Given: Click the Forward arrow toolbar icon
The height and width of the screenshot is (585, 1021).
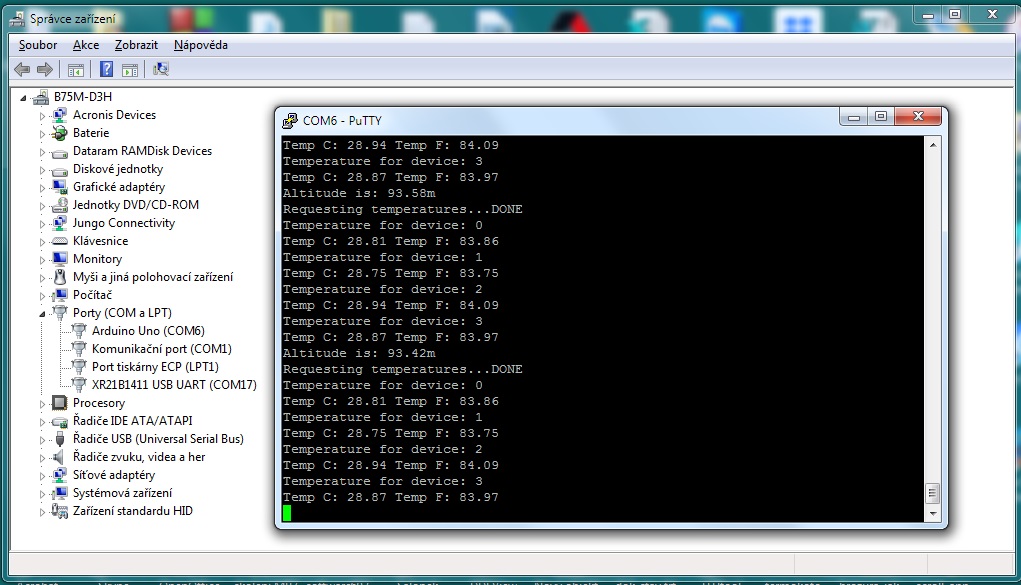Looking at the screenshot, I should pyautogui.click(x=45, y=70).
